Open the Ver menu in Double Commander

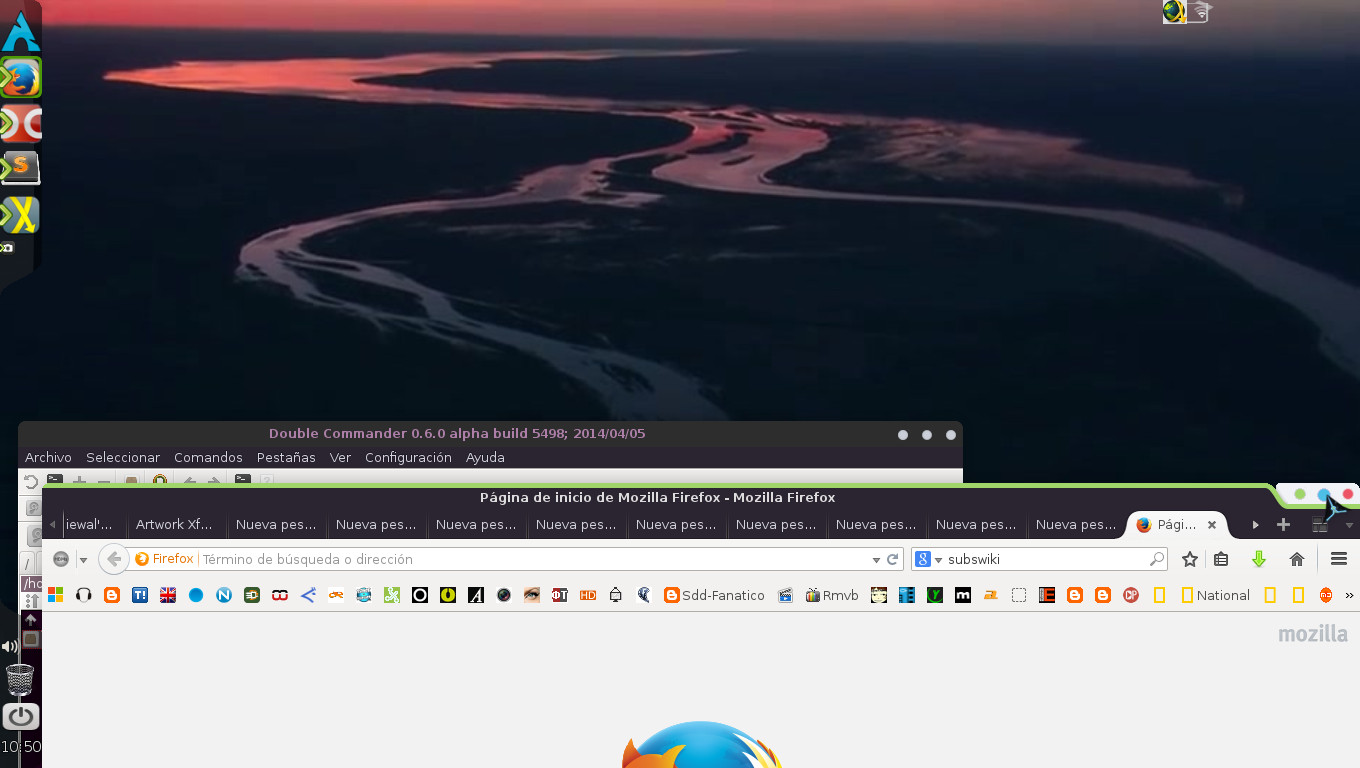point(340,457)
